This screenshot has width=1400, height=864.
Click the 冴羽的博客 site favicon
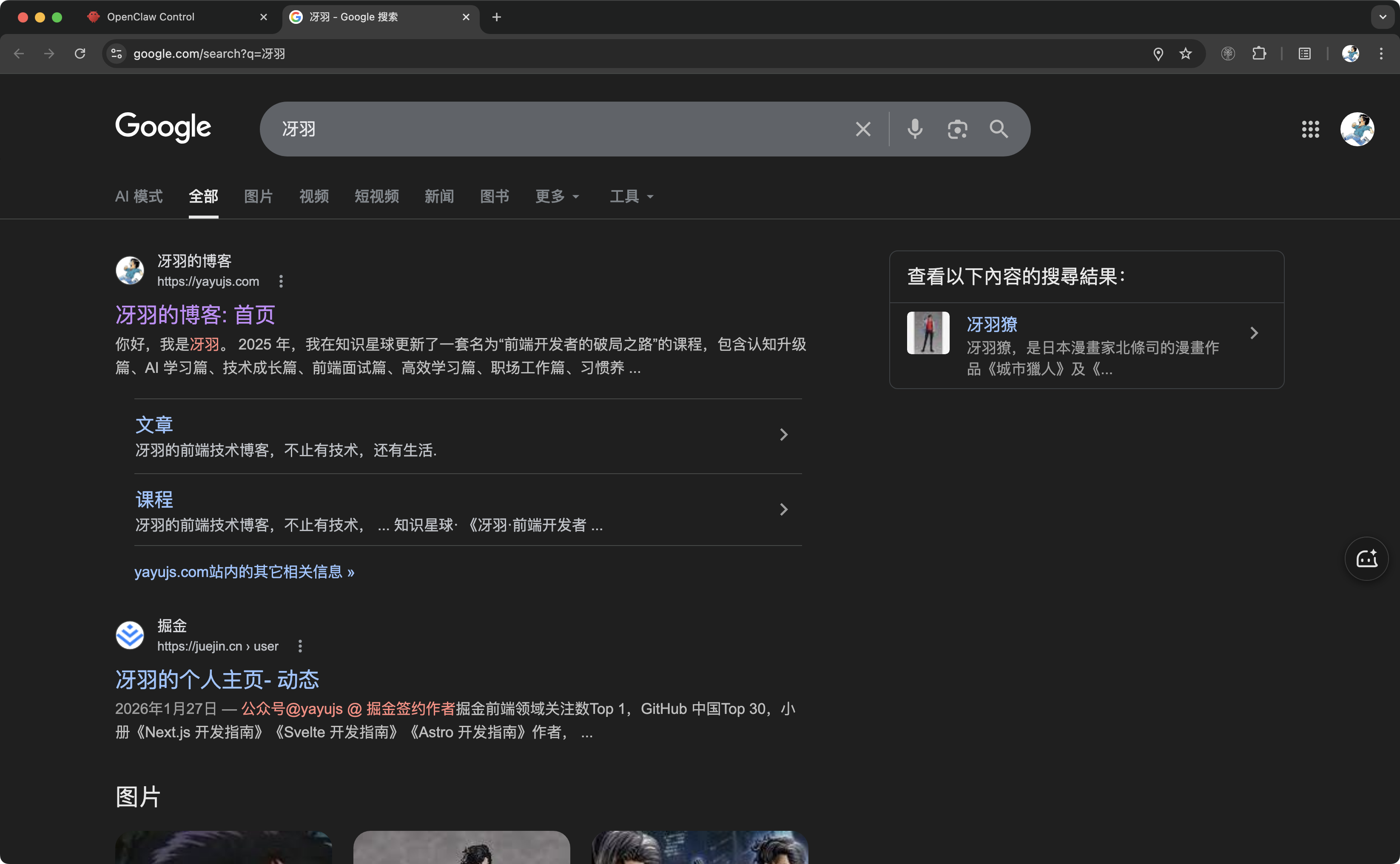pos(130,270)
